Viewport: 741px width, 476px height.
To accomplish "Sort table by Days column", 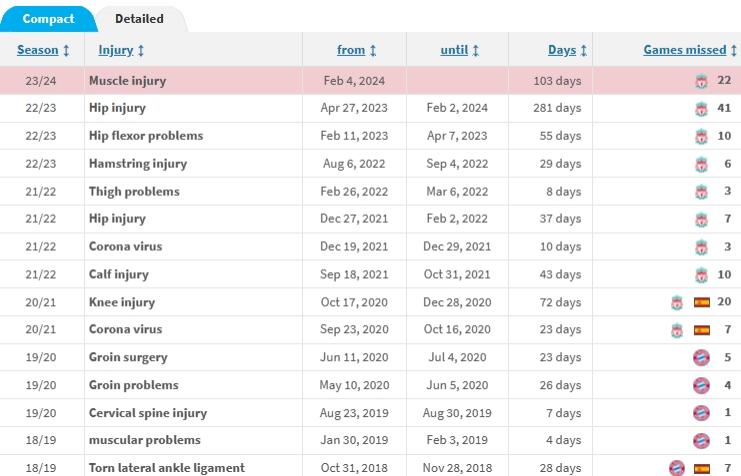I will pyautogui.click(x=567, y=50).
